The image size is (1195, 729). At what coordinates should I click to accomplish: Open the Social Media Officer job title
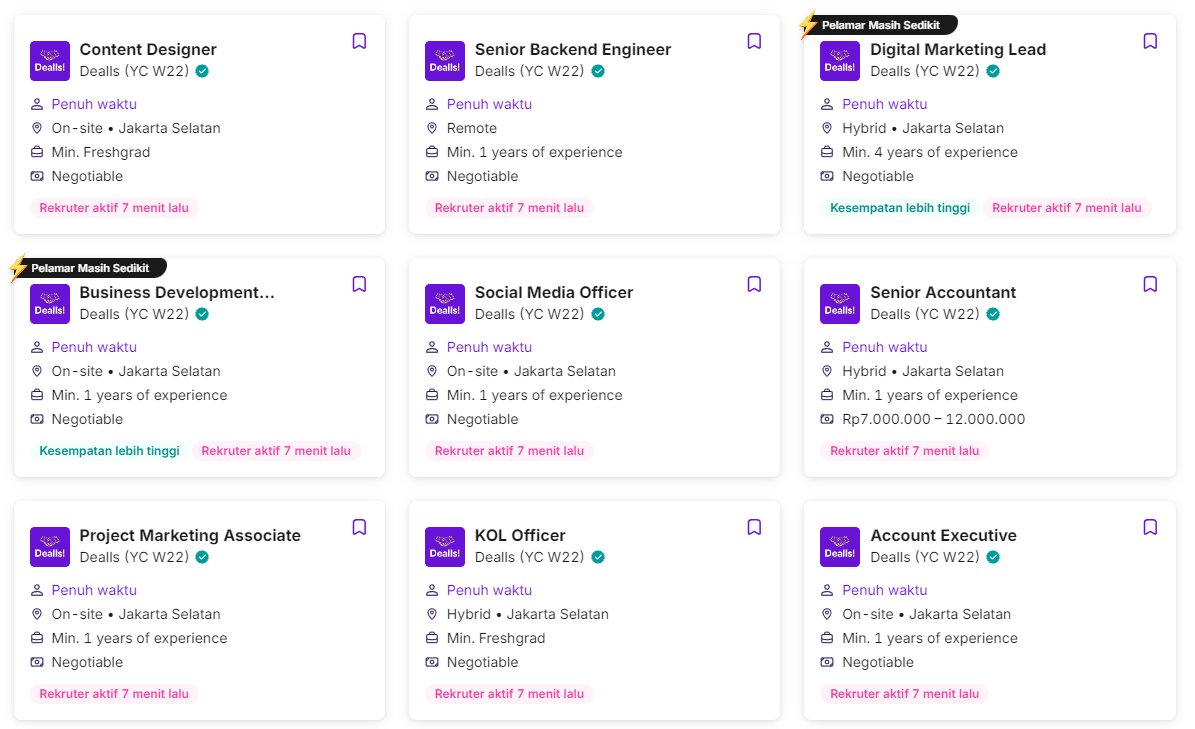[x=554, y=293]
